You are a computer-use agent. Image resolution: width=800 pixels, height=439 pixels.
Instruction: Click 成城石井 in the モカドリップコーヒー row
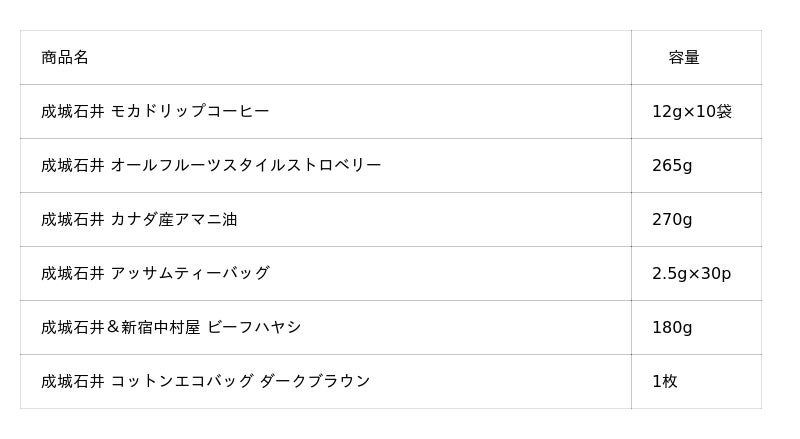click(x=72, y=112)
